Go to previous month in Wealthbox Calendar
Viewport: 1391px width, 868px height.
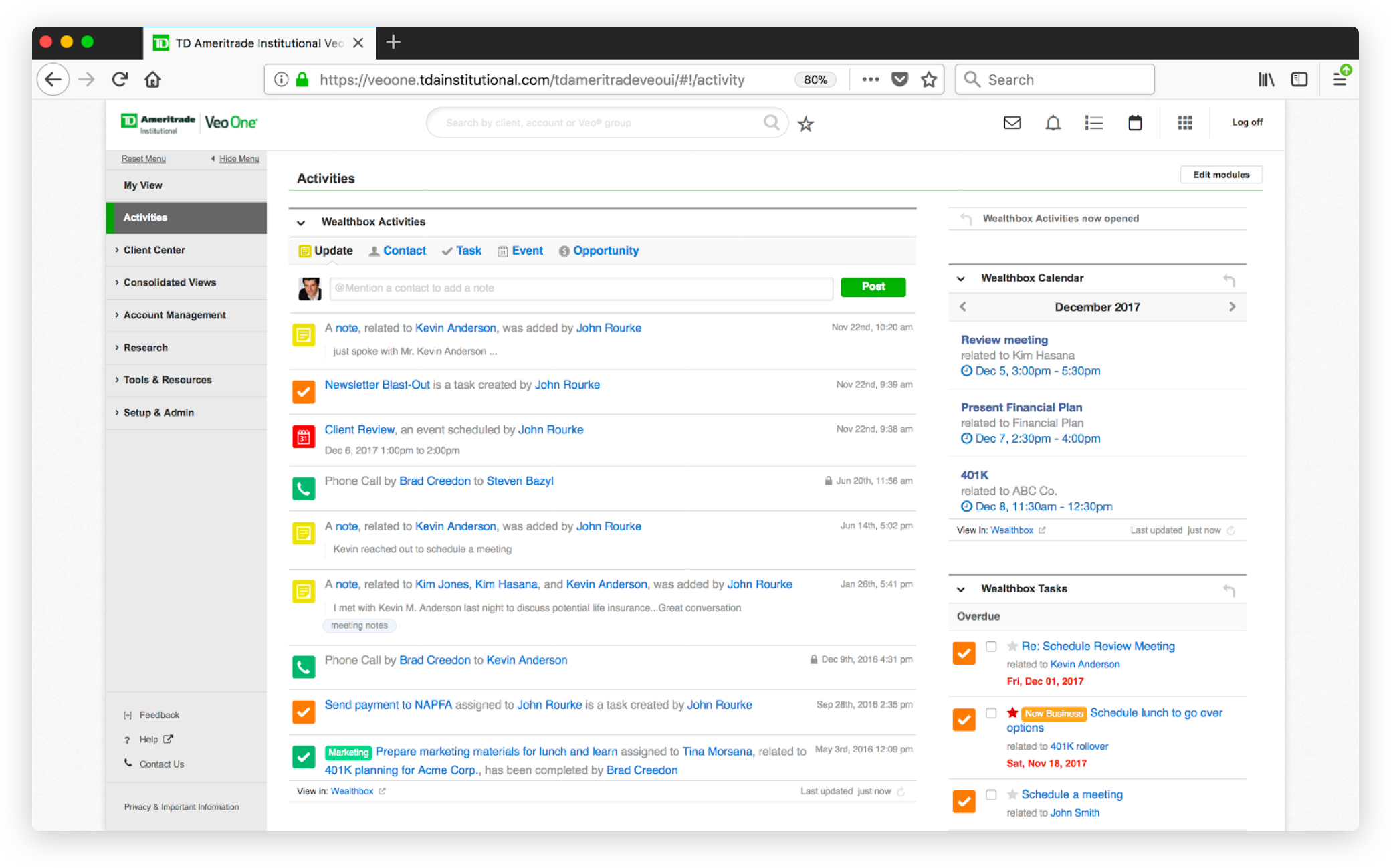tap(962, 307)
